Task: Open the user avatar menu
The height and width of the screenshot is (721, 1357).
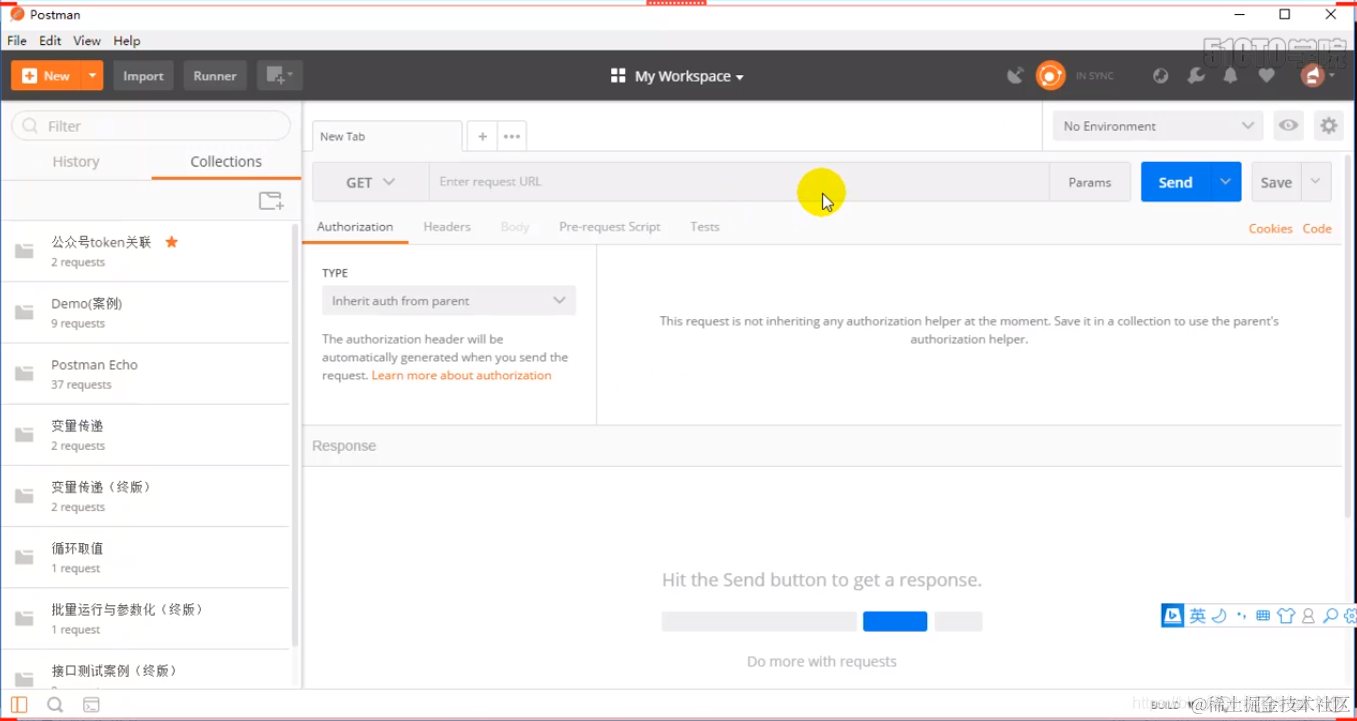Action: (x=1316, y=76)
